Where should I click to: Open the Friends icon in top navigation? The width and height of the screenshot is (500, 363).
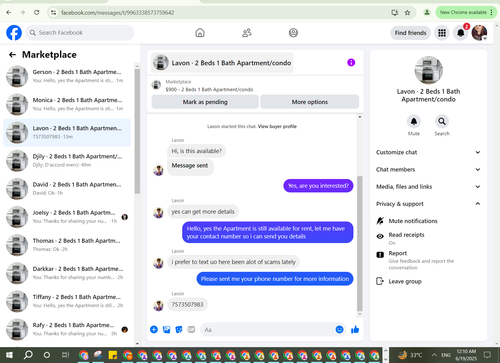click(x=247, y=33)
